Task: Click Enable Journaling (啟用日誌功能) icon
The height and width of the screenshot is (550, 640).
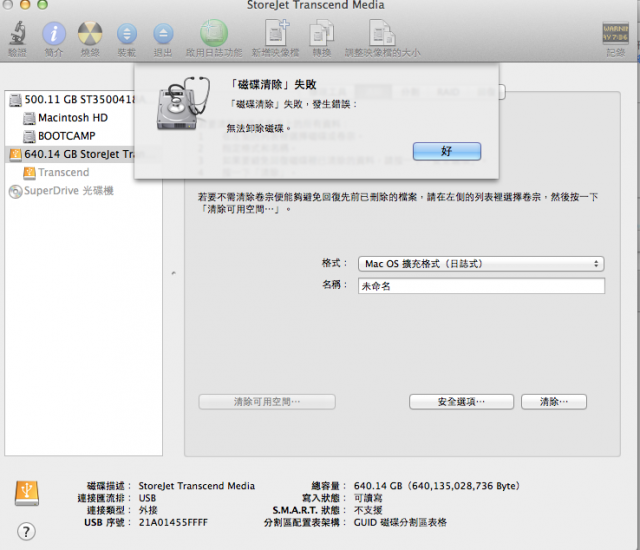Action: pos(214,33)
